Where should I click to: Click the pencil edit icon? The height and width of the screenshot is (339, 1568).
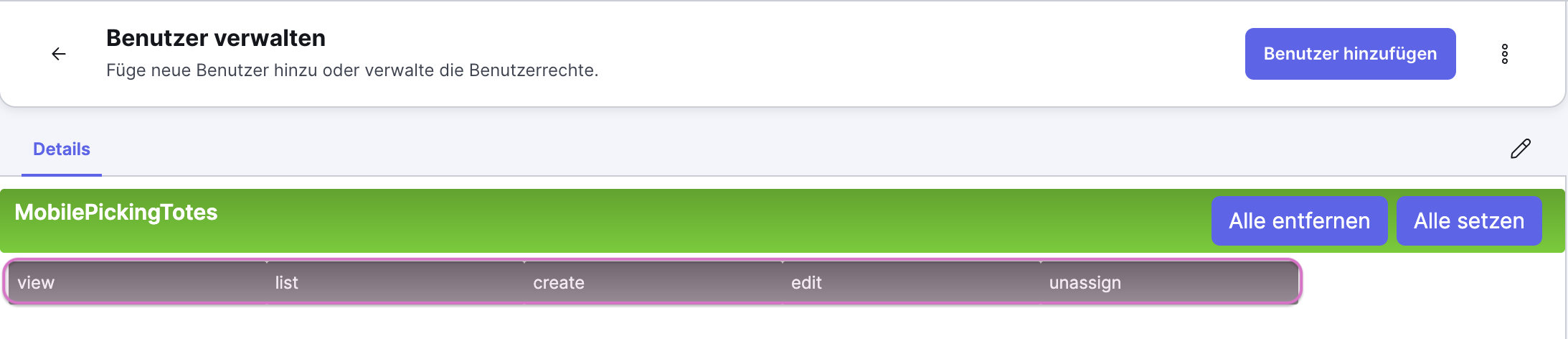1520,149
